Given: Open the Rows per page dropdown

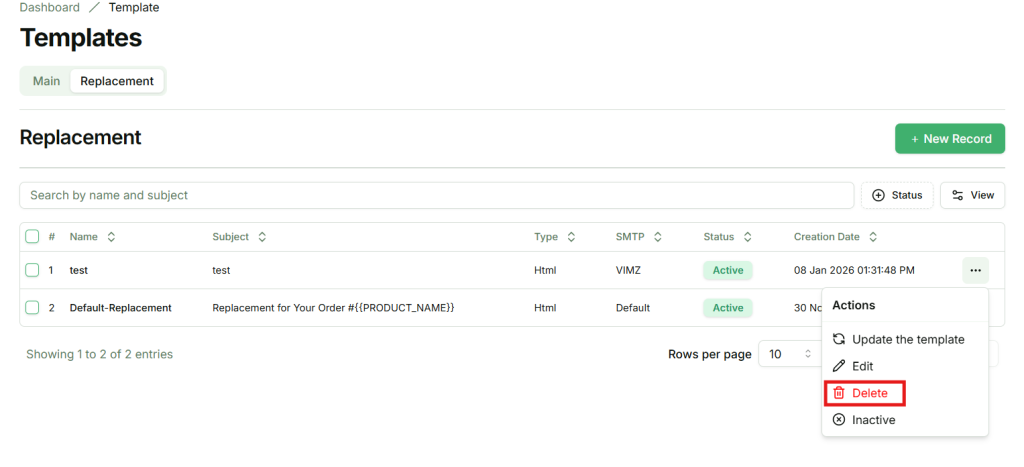Looking at the screenshot, I should [x=787, y=354].
